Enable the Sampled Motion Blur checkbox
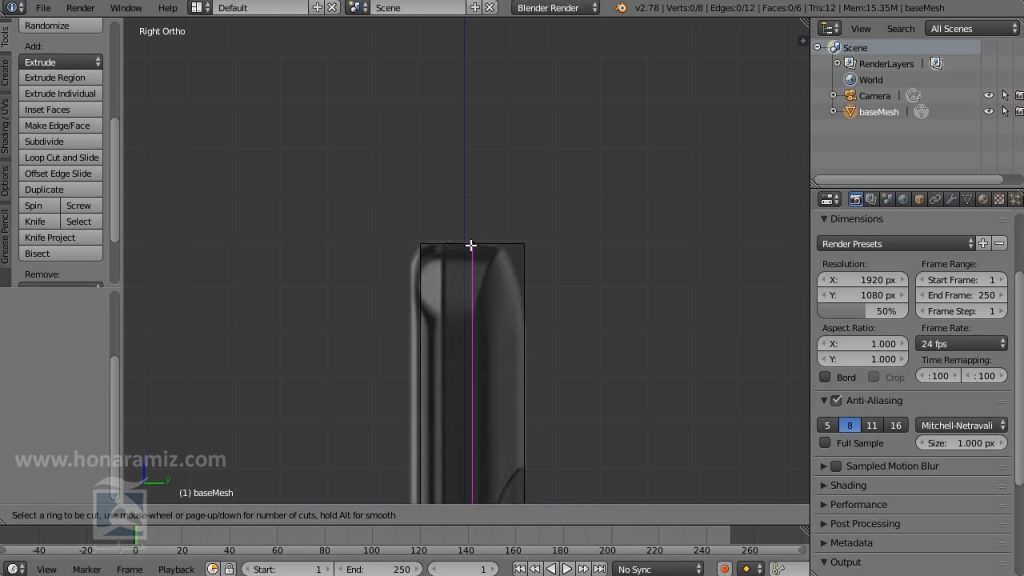 pyautogui.click(x=837, y=466)
